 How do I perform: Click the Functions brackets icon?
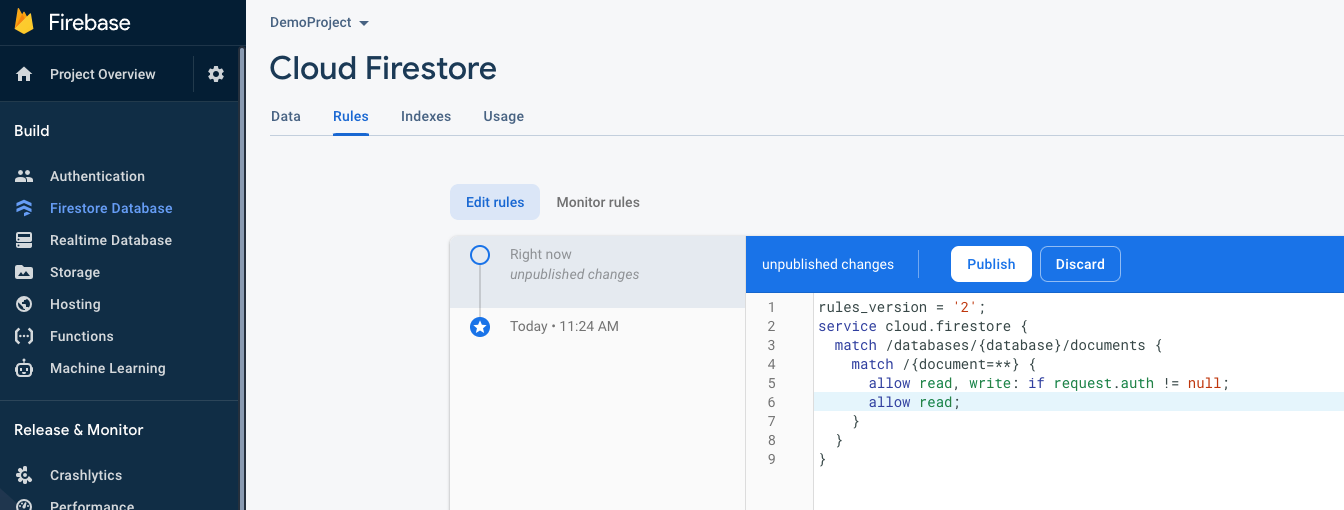(24, 336)
